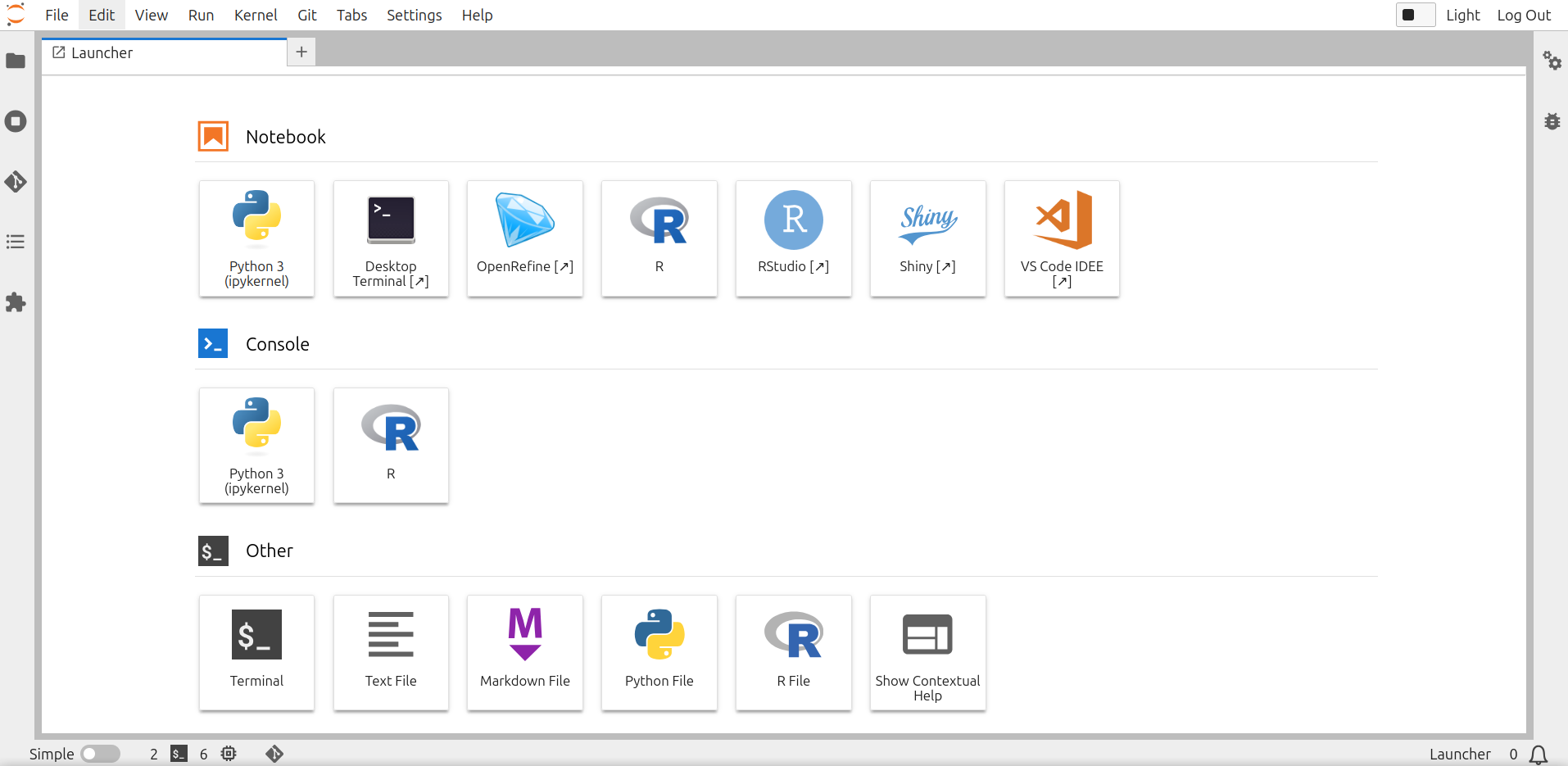Show the Table of Contents panel
The height and width of the screenshot is (766, 1568).
16,242
